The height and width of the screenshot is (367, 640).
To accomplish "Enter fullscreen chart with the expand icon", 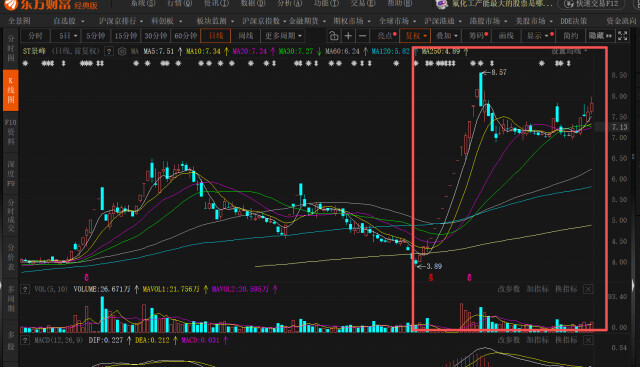I will [x=622, y=36].
